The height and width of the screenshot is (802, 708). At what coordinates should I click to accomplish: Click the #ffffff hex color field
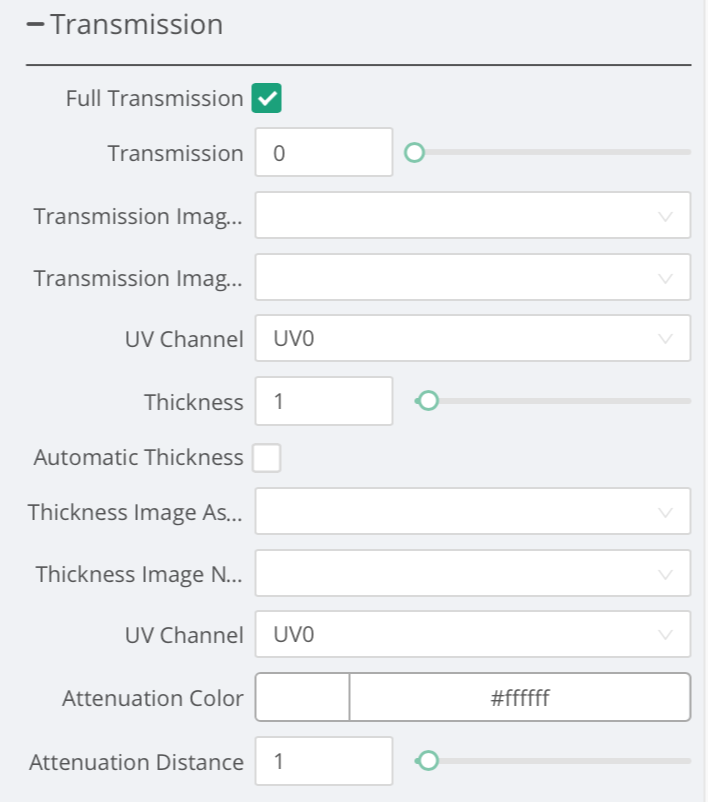pos(520,697)
